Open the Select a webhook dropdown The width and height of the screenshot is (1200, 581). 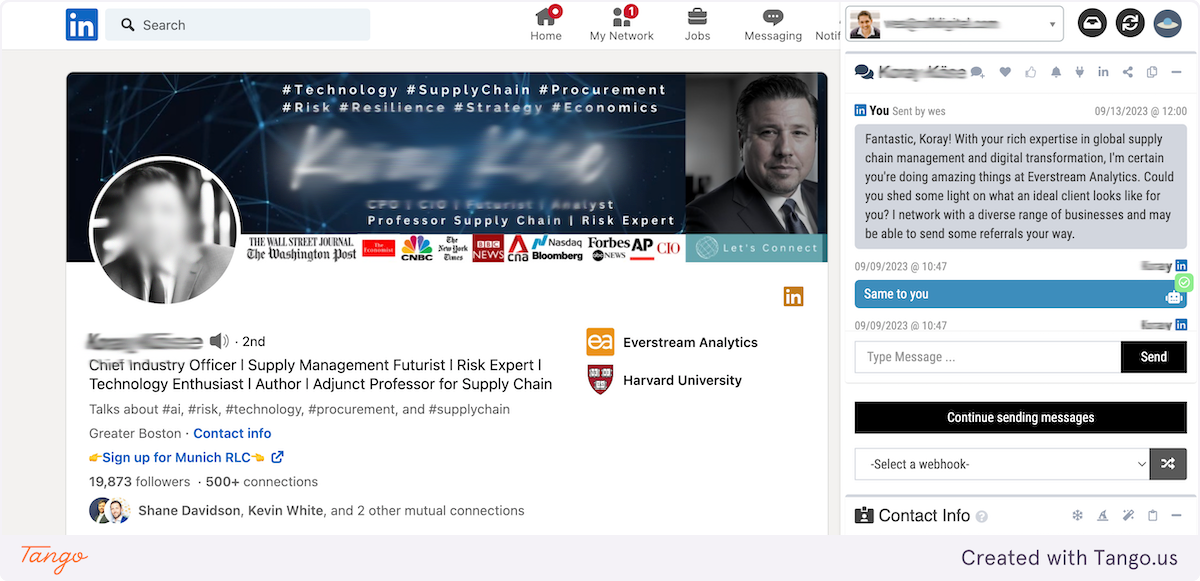[x=1003, y=464]
